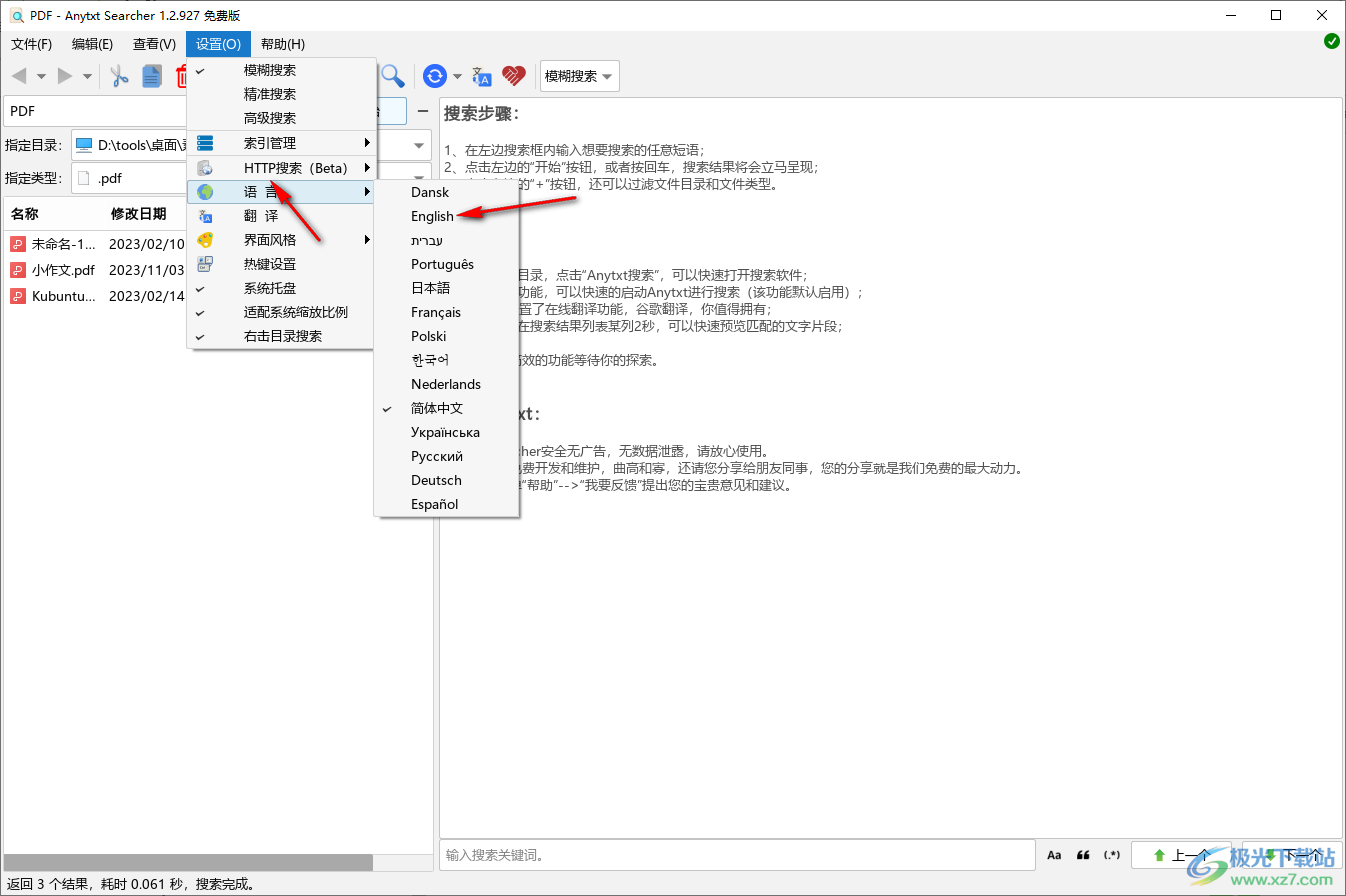Click the copy document icon
This screenshot has height=896, width=1346.
[x=152, y=76]
